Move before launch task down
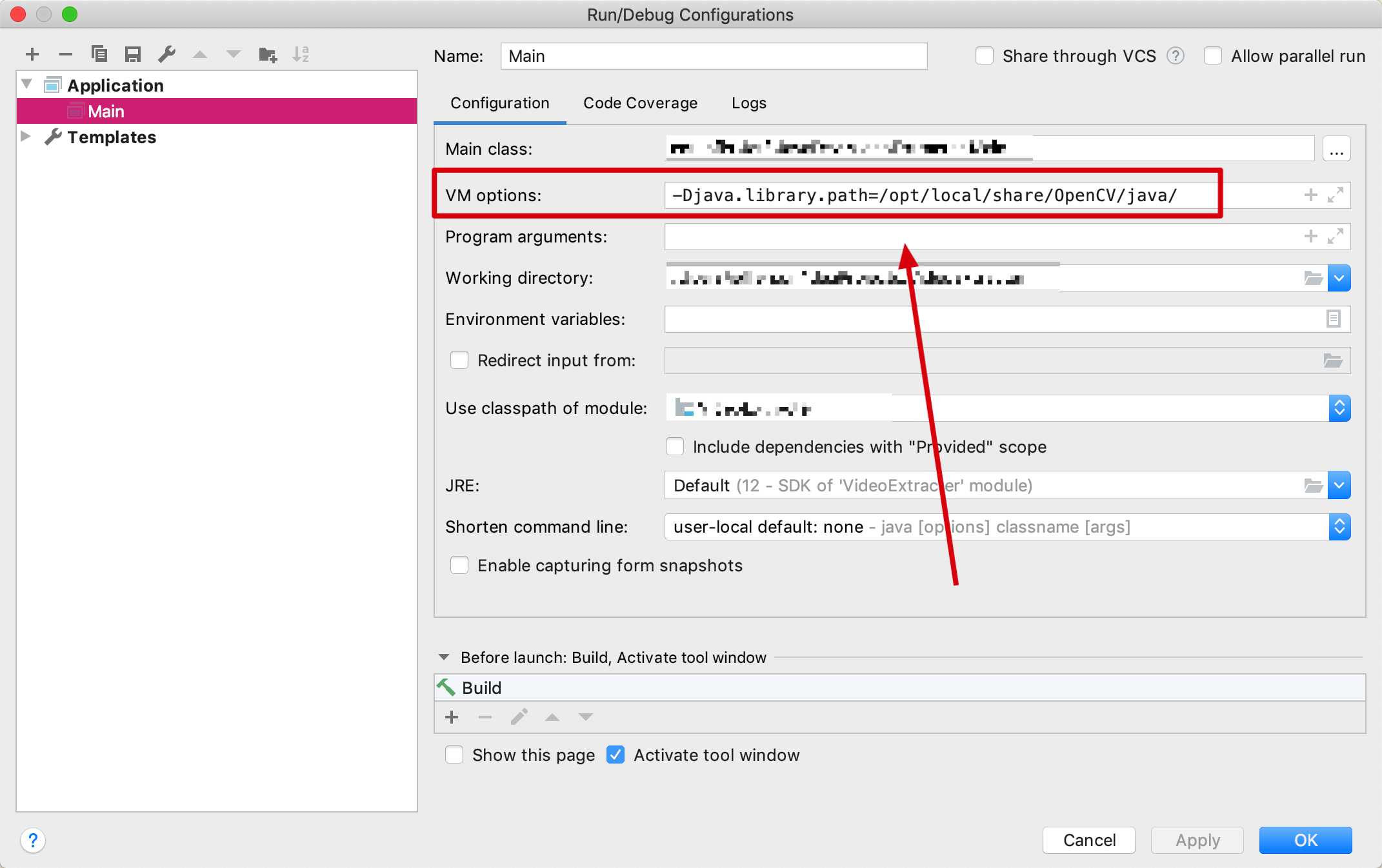Viewport: 1382px width, 868px height. pos(586,717)
